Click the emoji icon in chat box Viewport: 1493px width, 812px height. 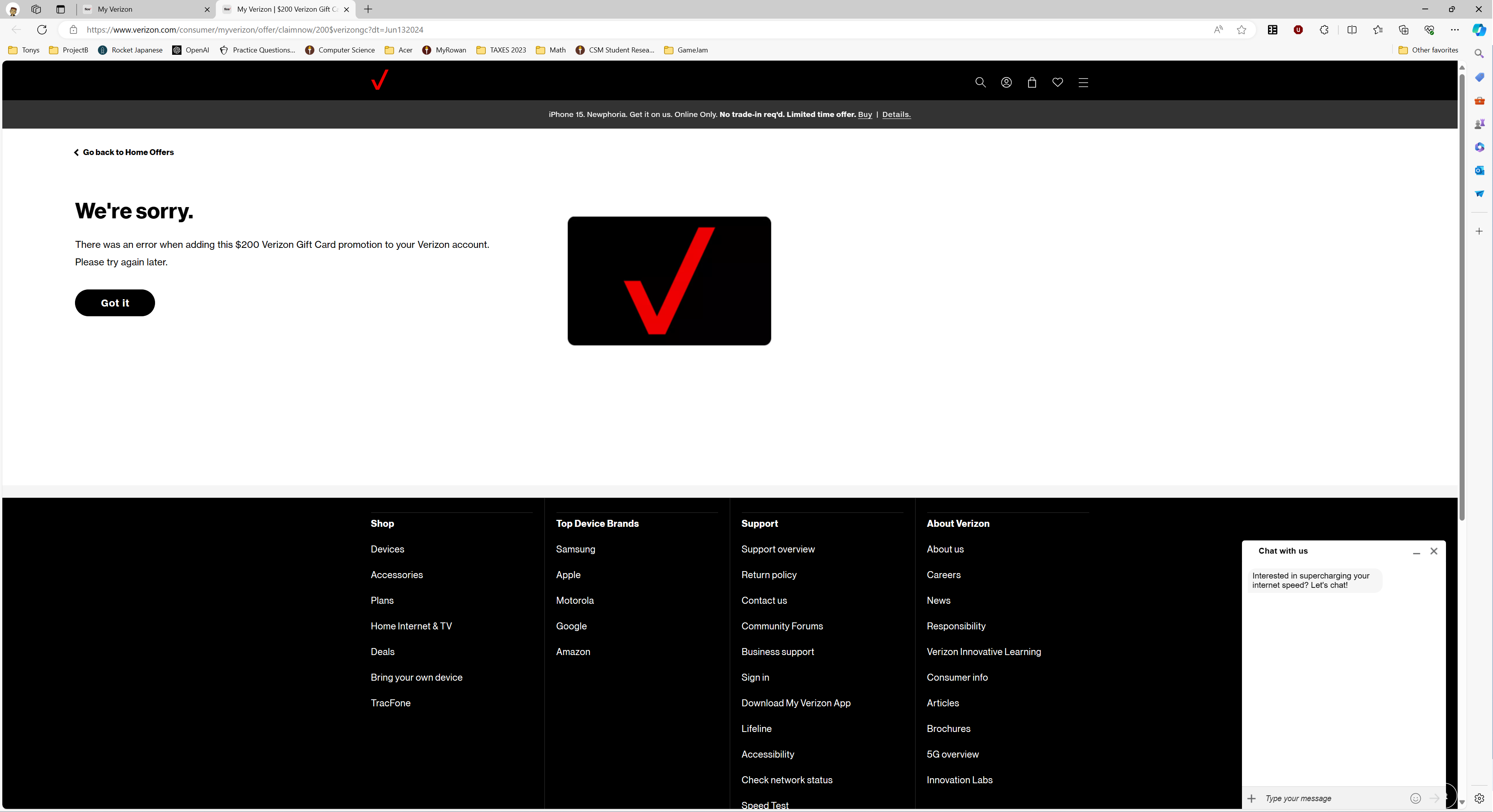pyautogui.click(x=1415, y=798)
